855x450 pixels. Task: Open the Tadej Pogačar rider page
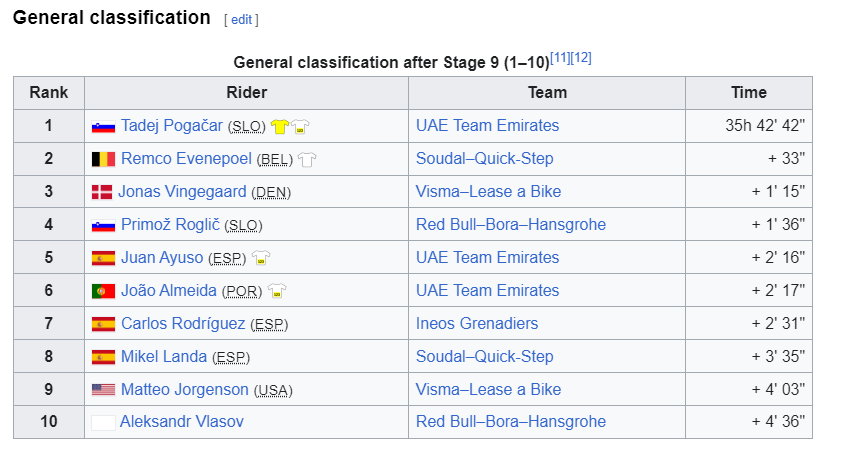coord(172,125)
